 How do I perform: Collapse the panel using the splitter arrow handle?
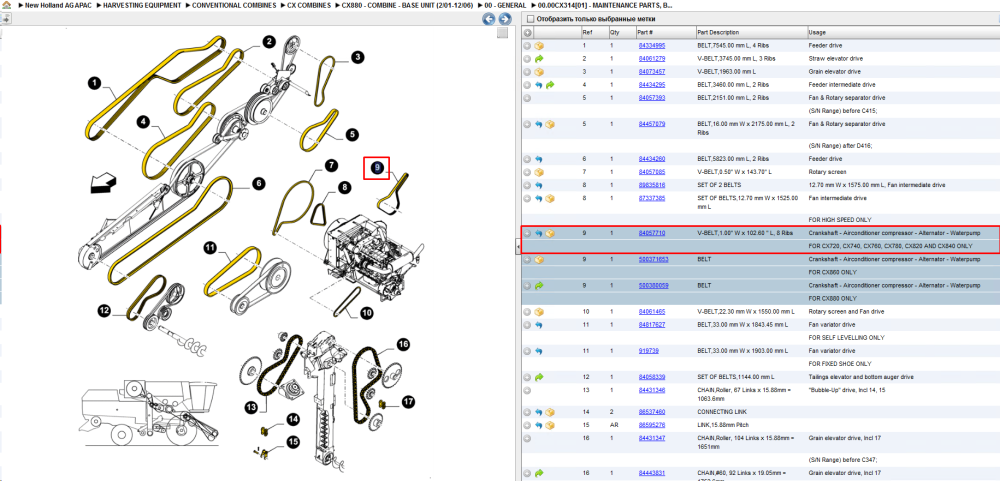tap(517, 246)
